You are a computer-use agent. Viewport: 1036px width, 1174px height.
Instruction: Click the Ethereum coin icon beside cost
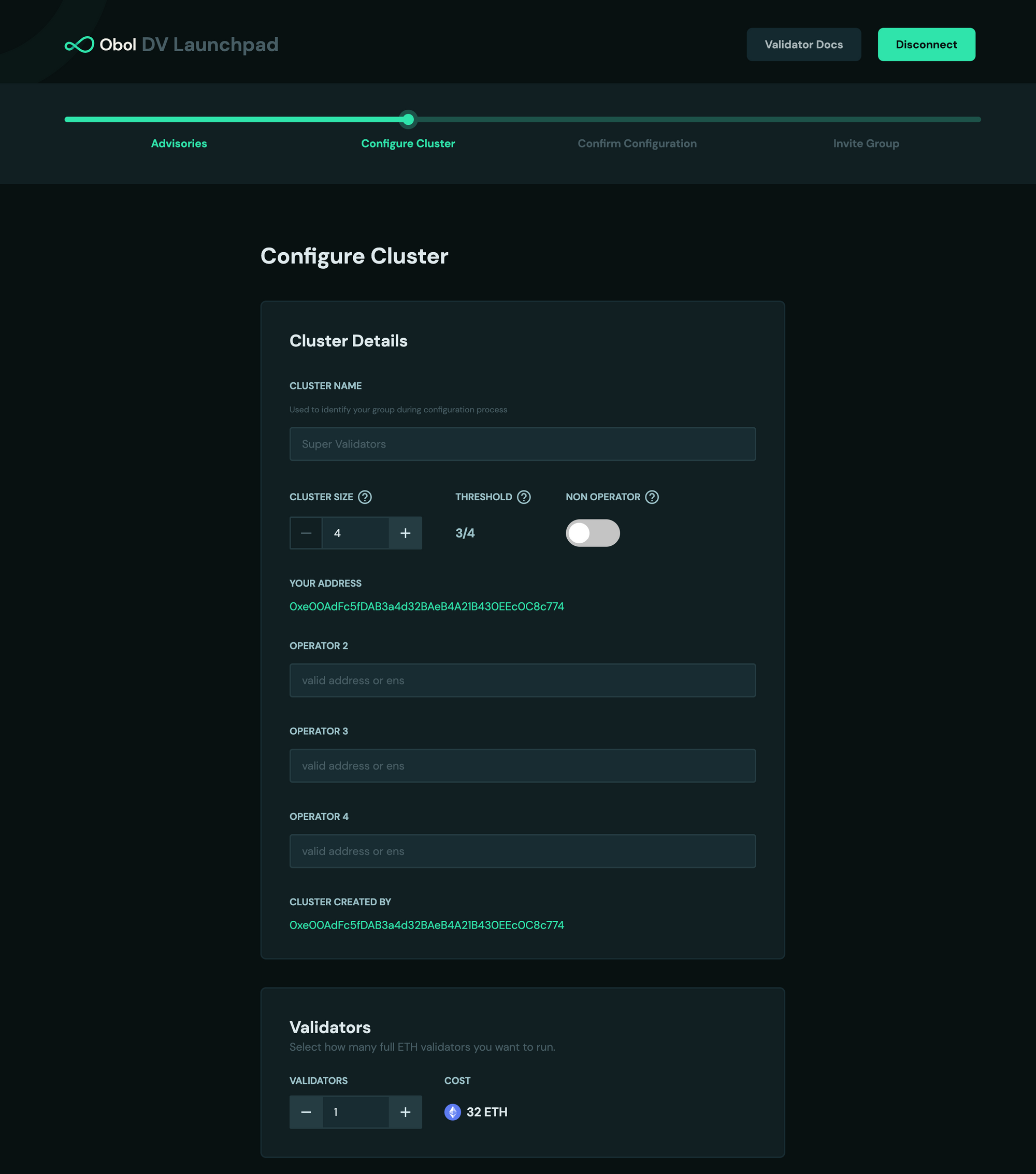click(452, 1112)
